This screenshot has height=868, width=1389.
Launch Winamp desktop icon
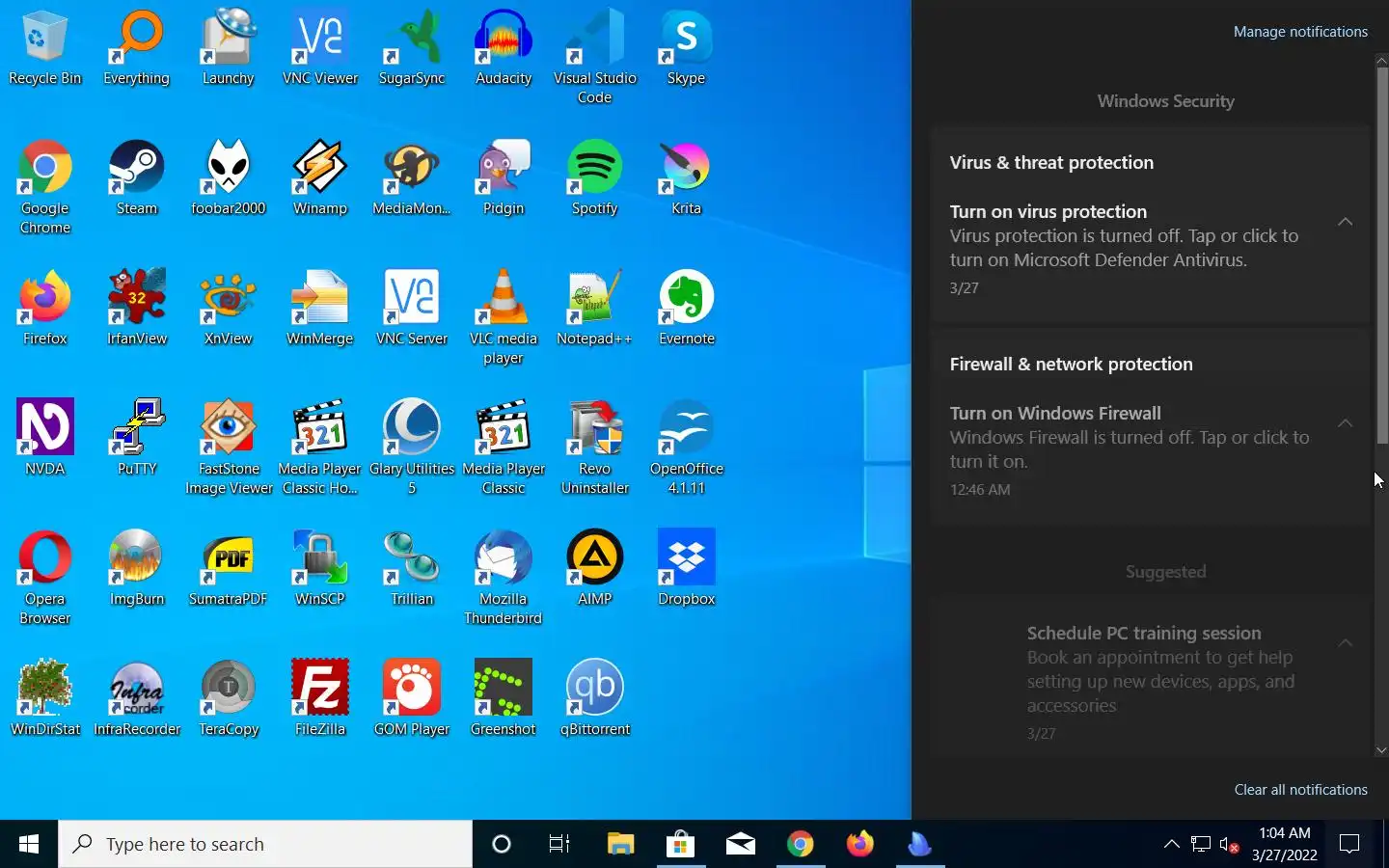click(319, 178)
